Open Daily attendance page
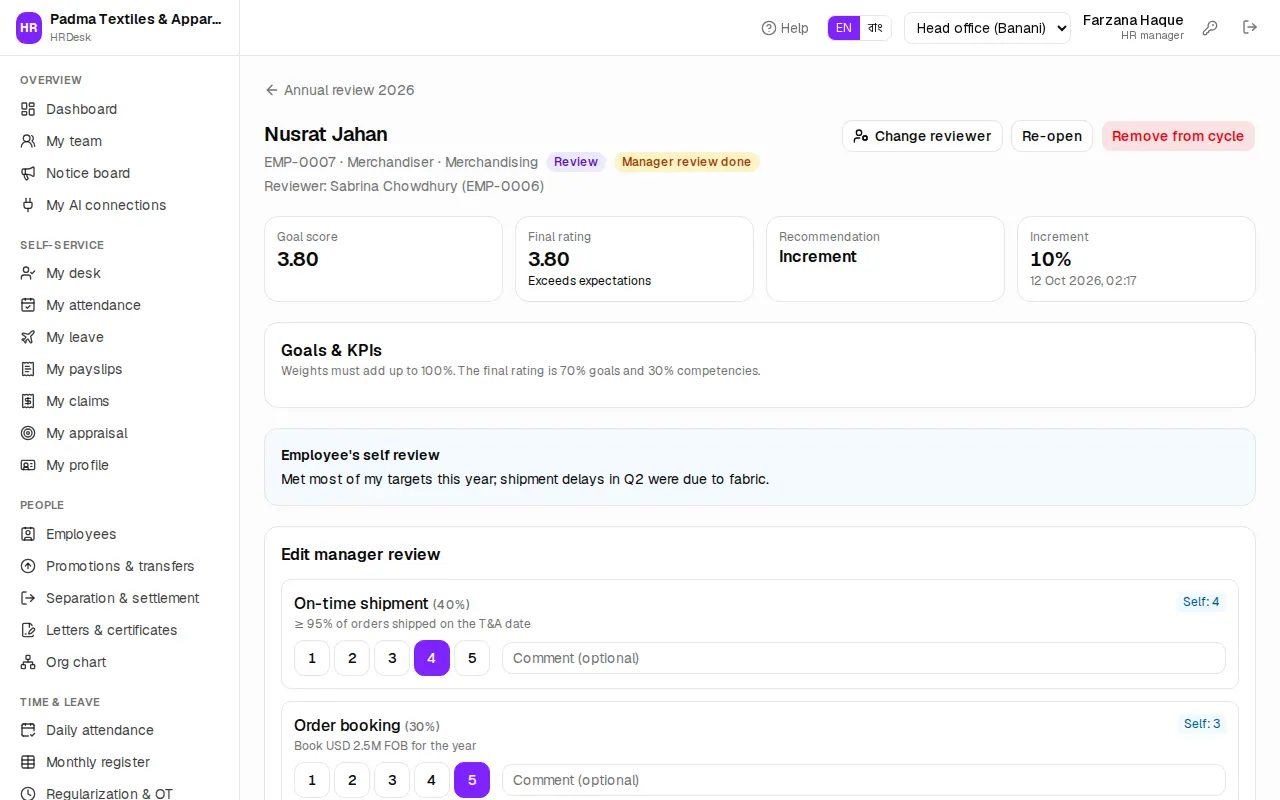This screenshot has height=800, width=1280. click(x=120, y=730)
